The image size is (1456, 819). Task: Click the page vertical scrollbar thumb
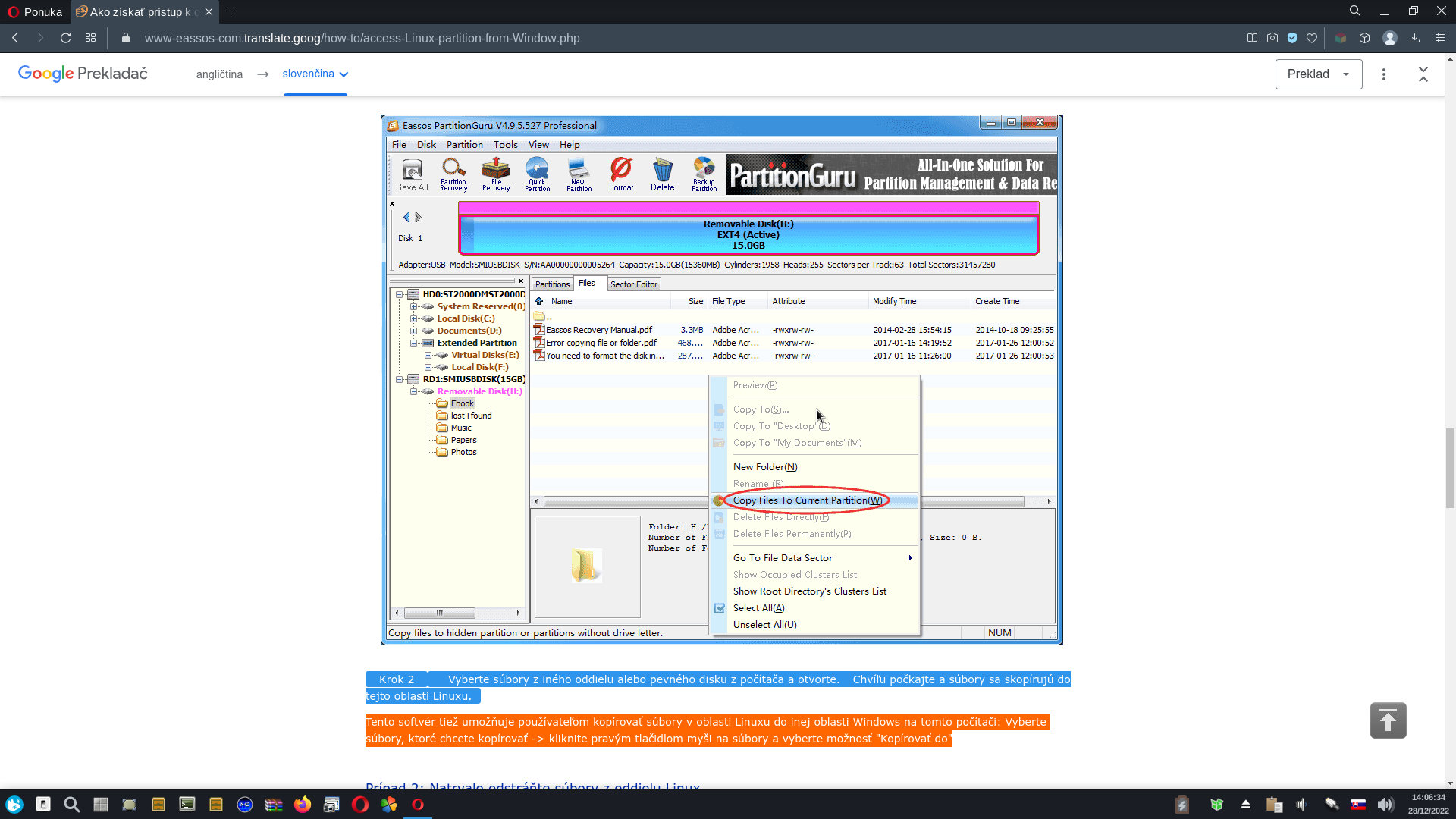[x=1450, y=466]
